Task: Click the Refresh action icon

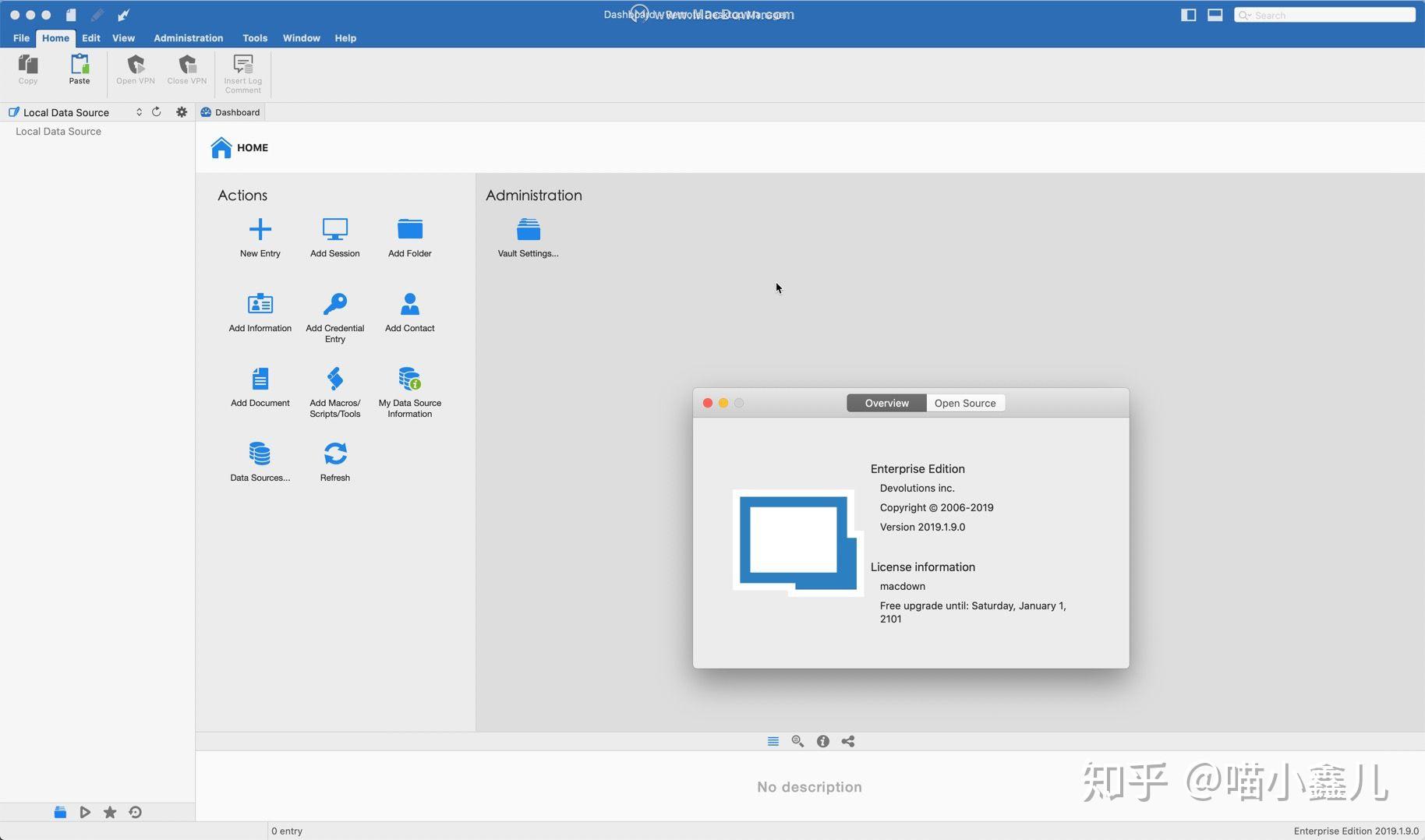Action: [335, 454]
